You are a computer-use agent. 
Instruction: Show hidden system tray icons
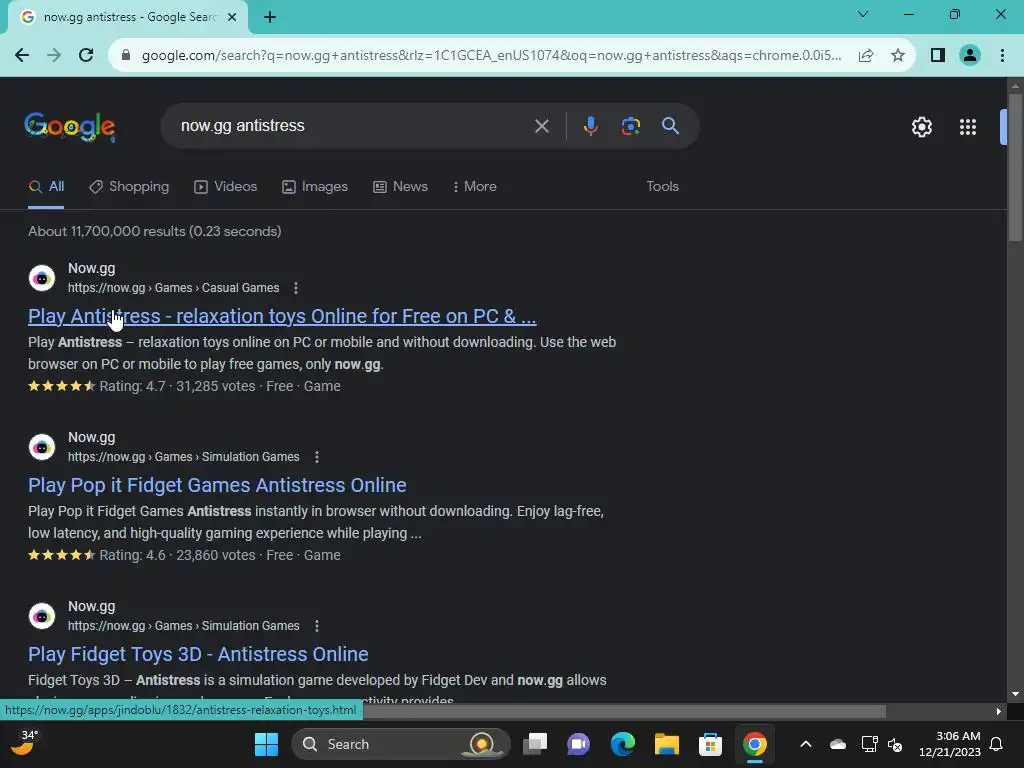(x=806, y=744)
